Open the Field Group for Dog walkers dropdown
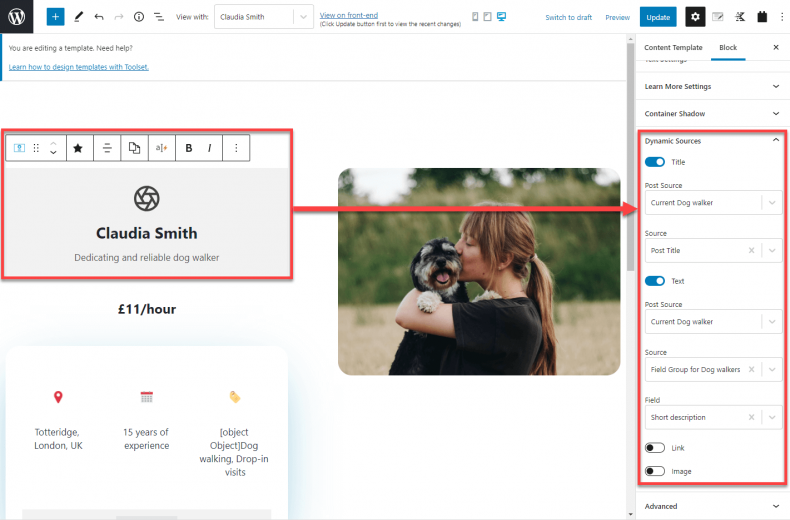 click(713, 369)
